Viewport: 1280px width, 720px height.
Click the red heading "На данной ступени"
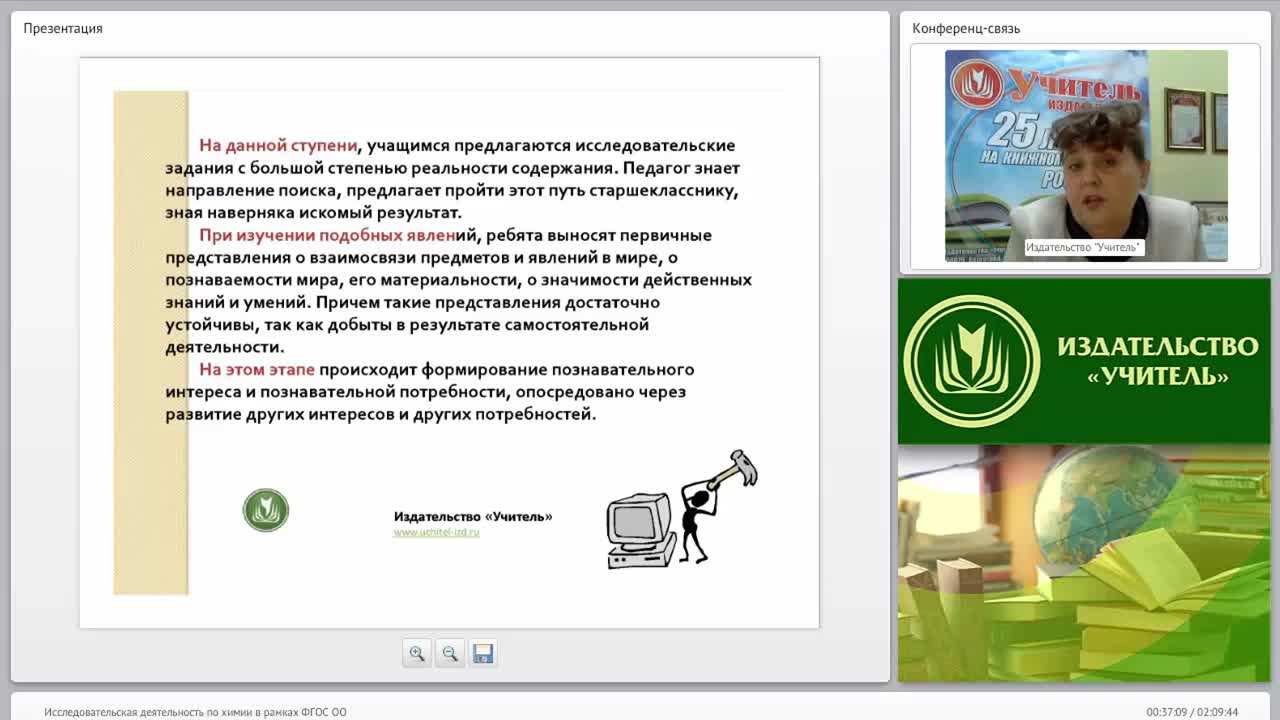pyautogui.click(x=277, y=146)
